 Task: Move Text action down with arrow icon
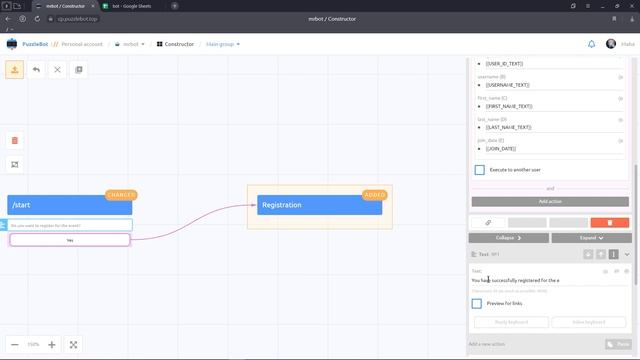tap(588, 254)
